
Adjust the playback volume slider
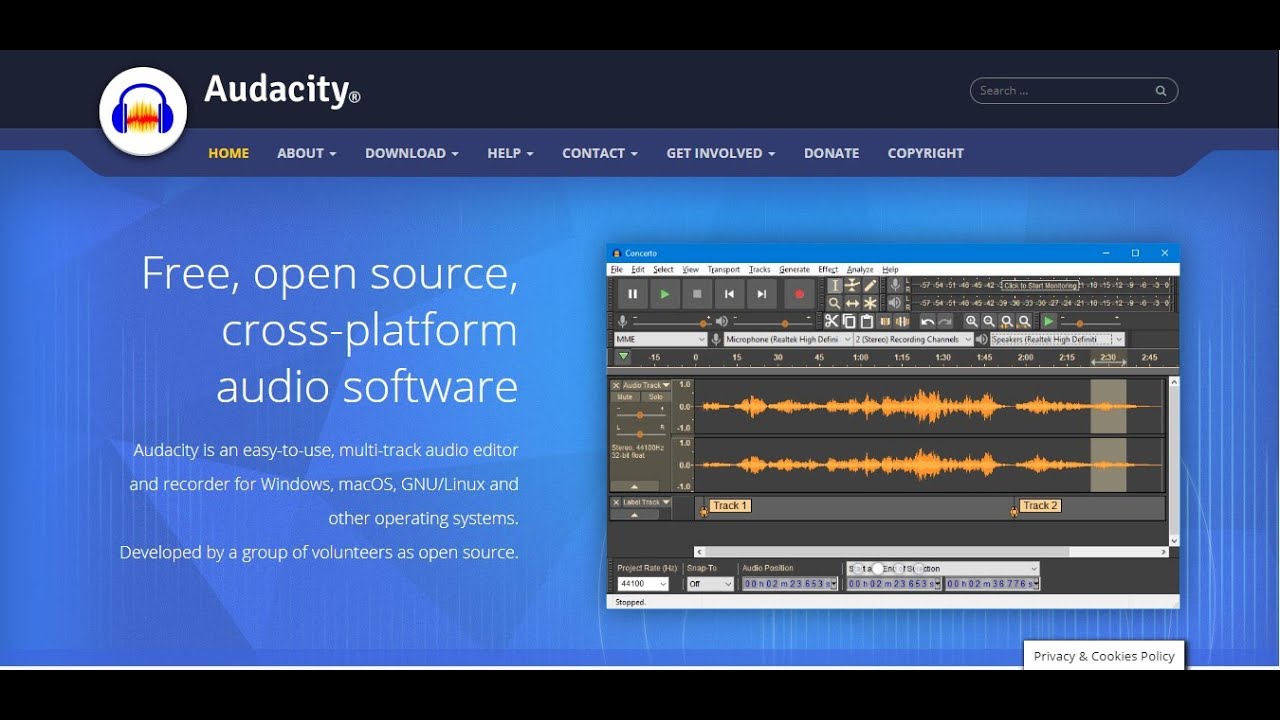tap(772, 324)
